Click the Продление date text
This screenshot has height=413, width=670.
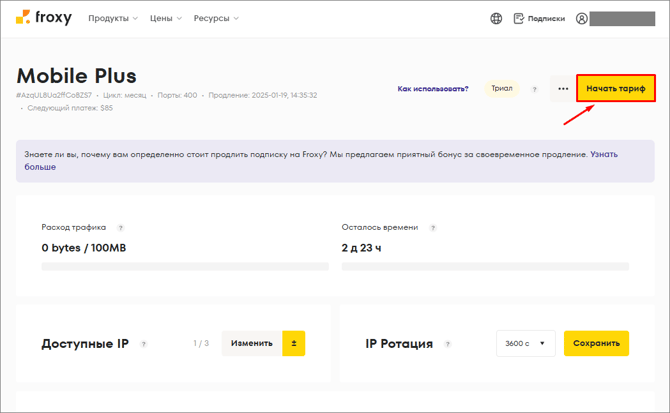pyautogui.click(x=263, y=95)
